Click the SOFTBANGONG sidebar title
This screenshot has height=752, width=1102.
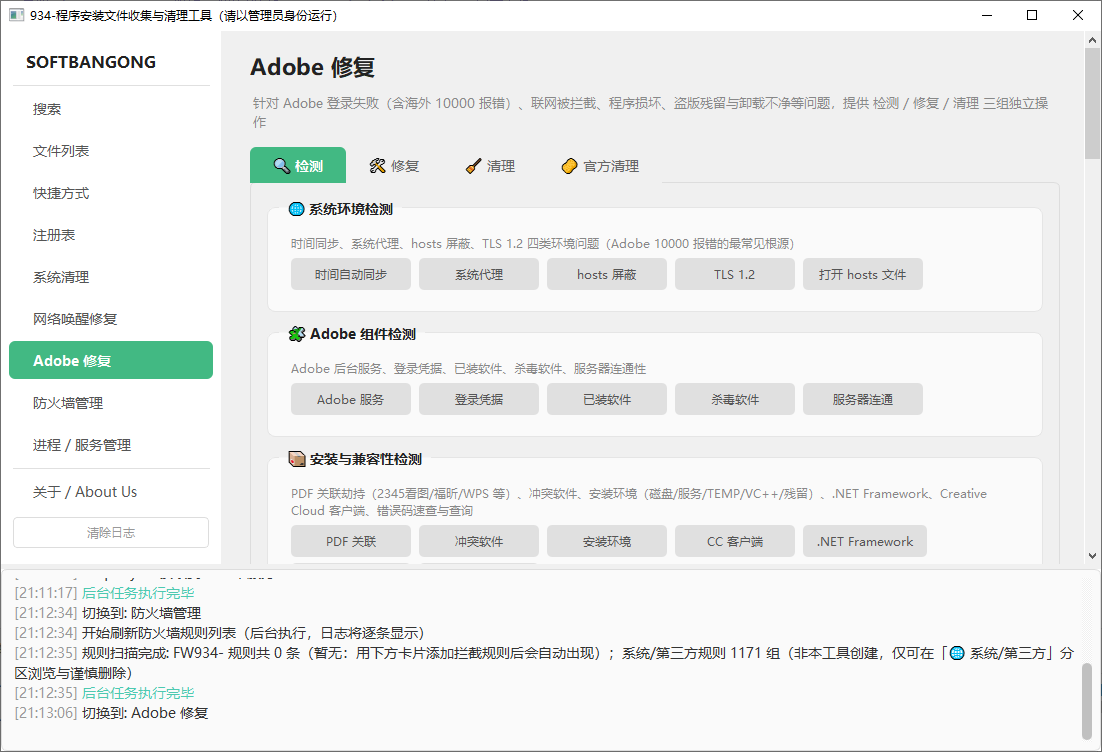(x=91, y=62)
